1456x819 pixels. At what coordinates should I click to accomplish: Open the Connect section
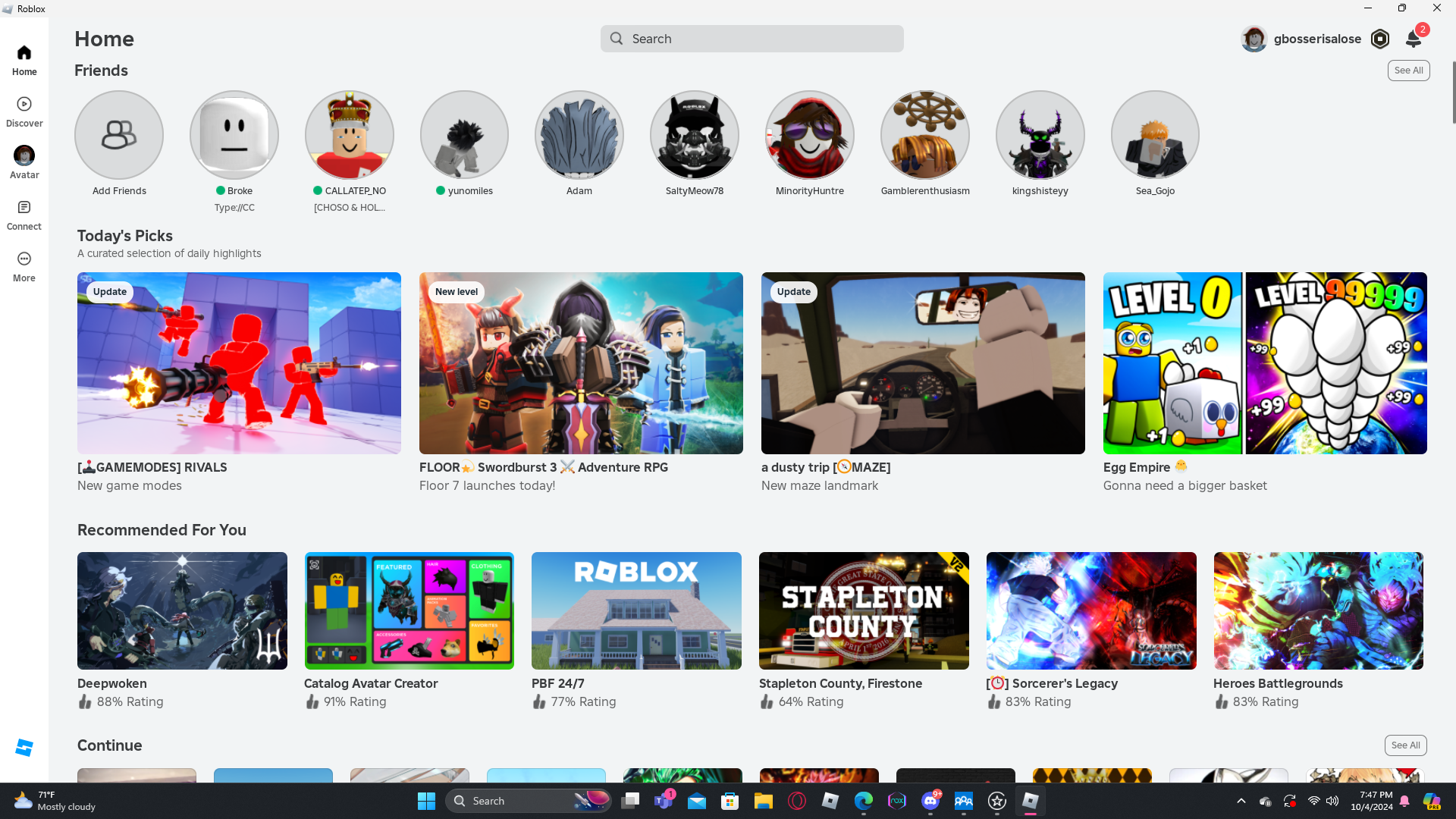pos(24,215)
